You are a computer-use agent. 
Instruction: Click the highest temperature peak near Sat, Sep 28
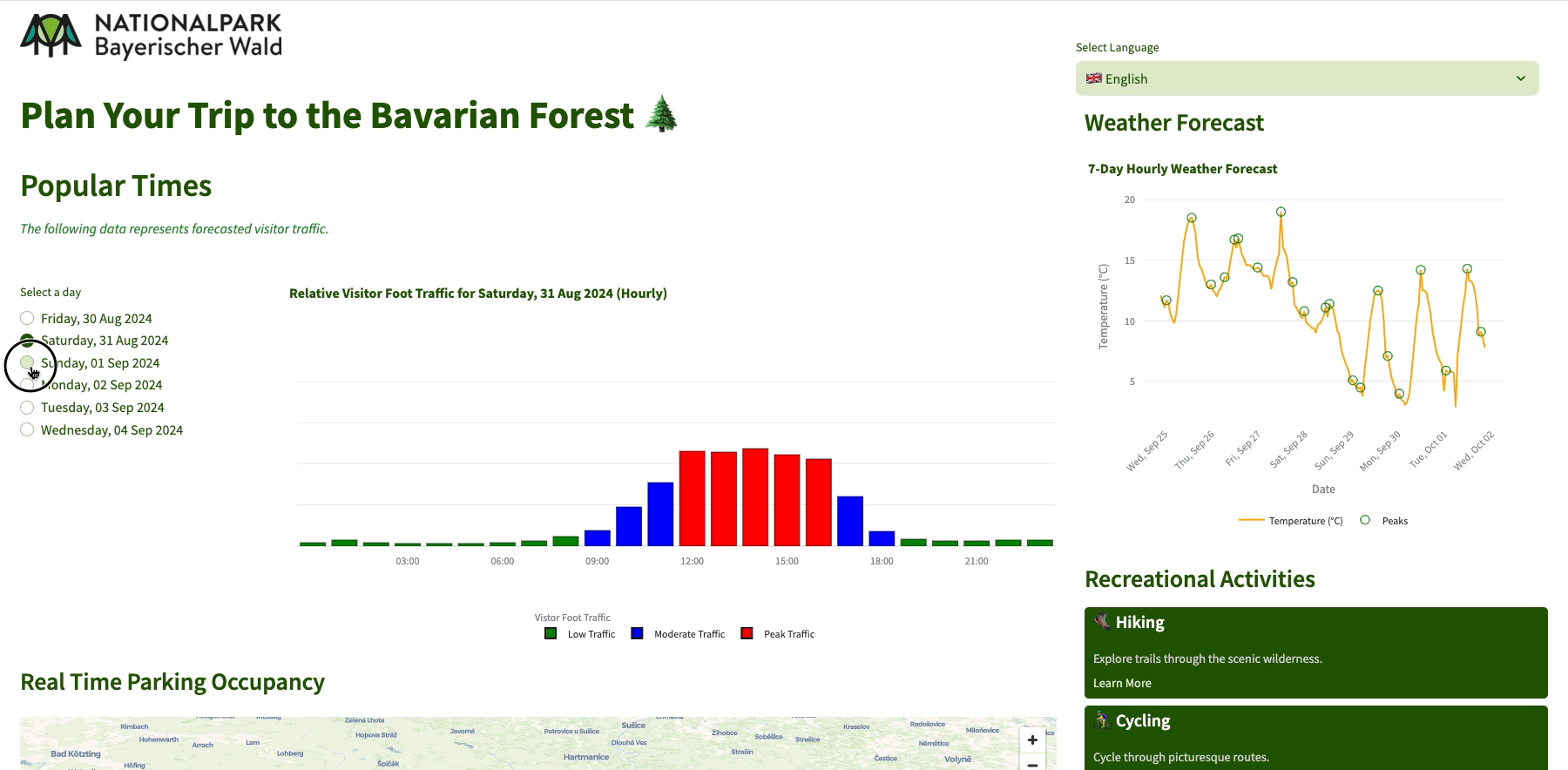tap(1281, 212)
